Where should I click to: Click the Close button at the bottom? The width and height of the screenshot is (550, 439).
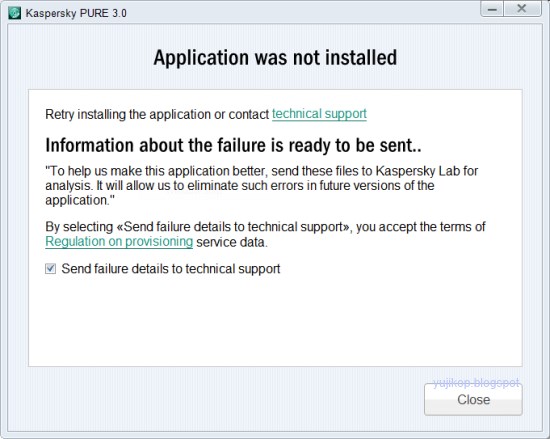point(473,399)
